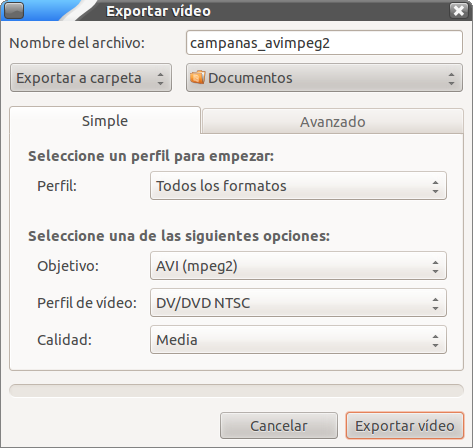Click the arrows on the Calidad combo box
This screenshot has height=448, width=473.
(x=435, y=340)
